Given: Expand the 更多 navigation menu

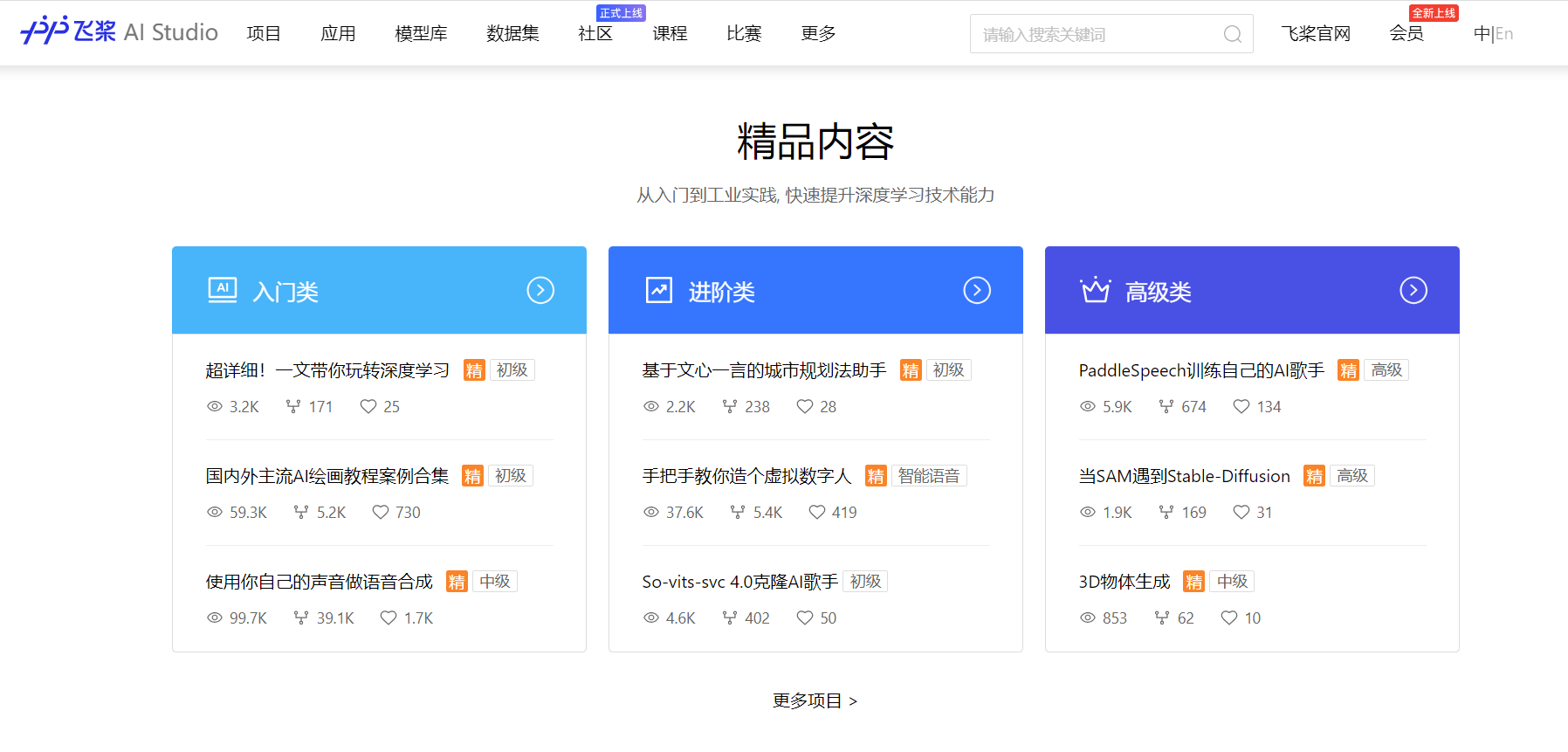Looking at the screenshot, I should click(818, 33).
